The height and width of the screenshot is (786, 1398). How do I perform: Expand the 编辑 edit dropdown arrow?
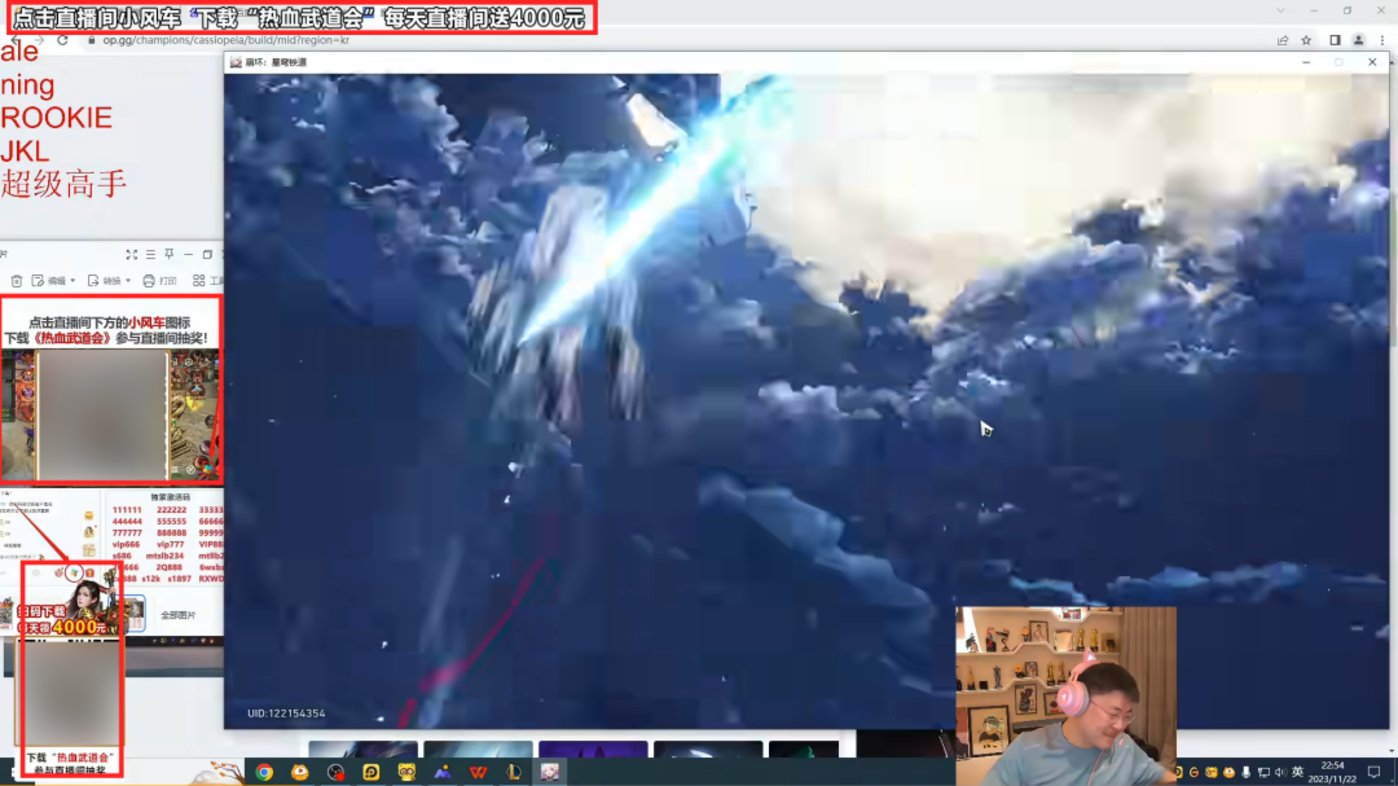pyautogui.click(x=73, y=281)
